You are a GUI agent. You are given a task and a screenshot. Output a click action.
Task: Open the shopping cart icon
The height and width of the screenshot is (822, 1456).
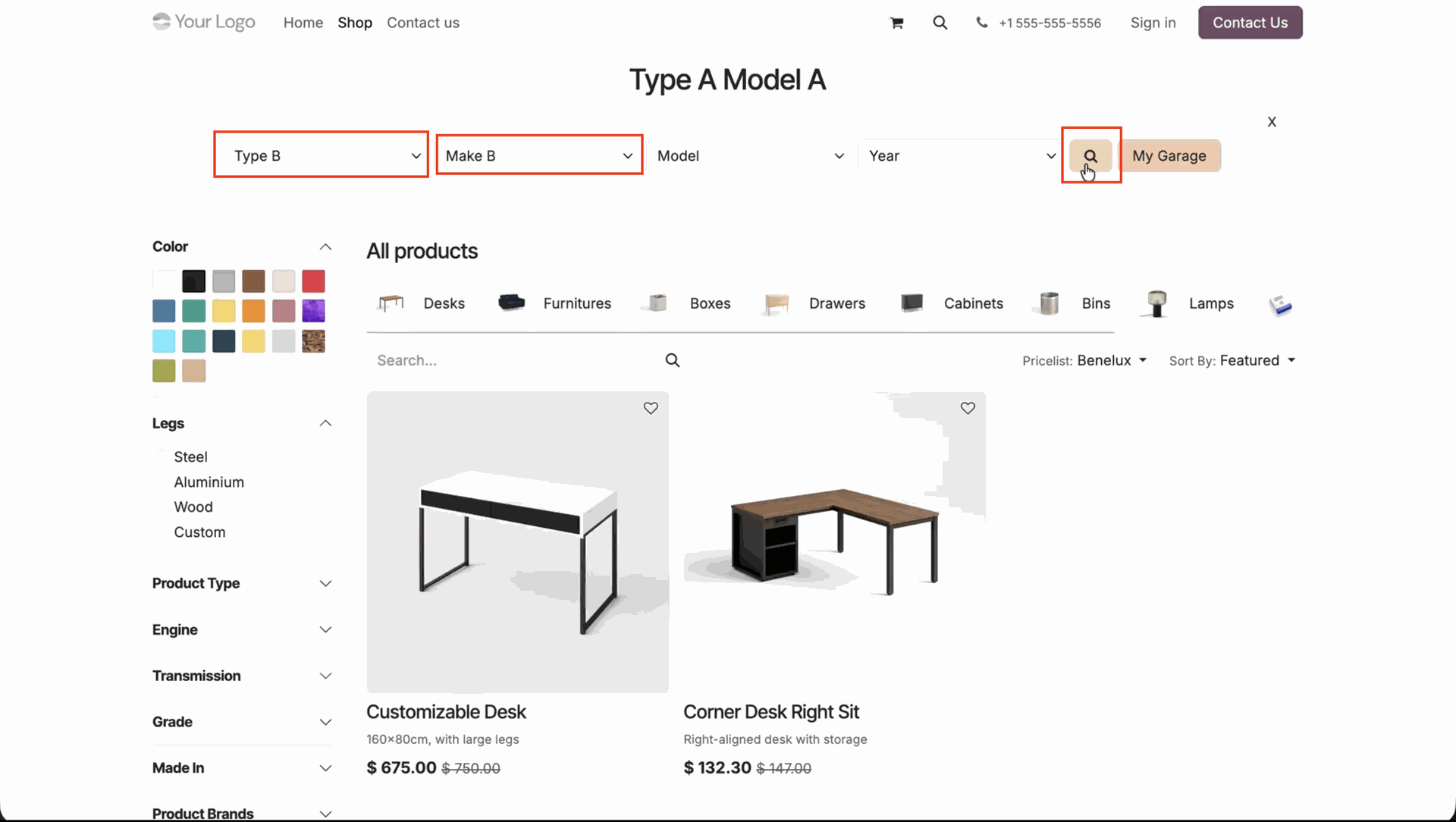(896, 23)
